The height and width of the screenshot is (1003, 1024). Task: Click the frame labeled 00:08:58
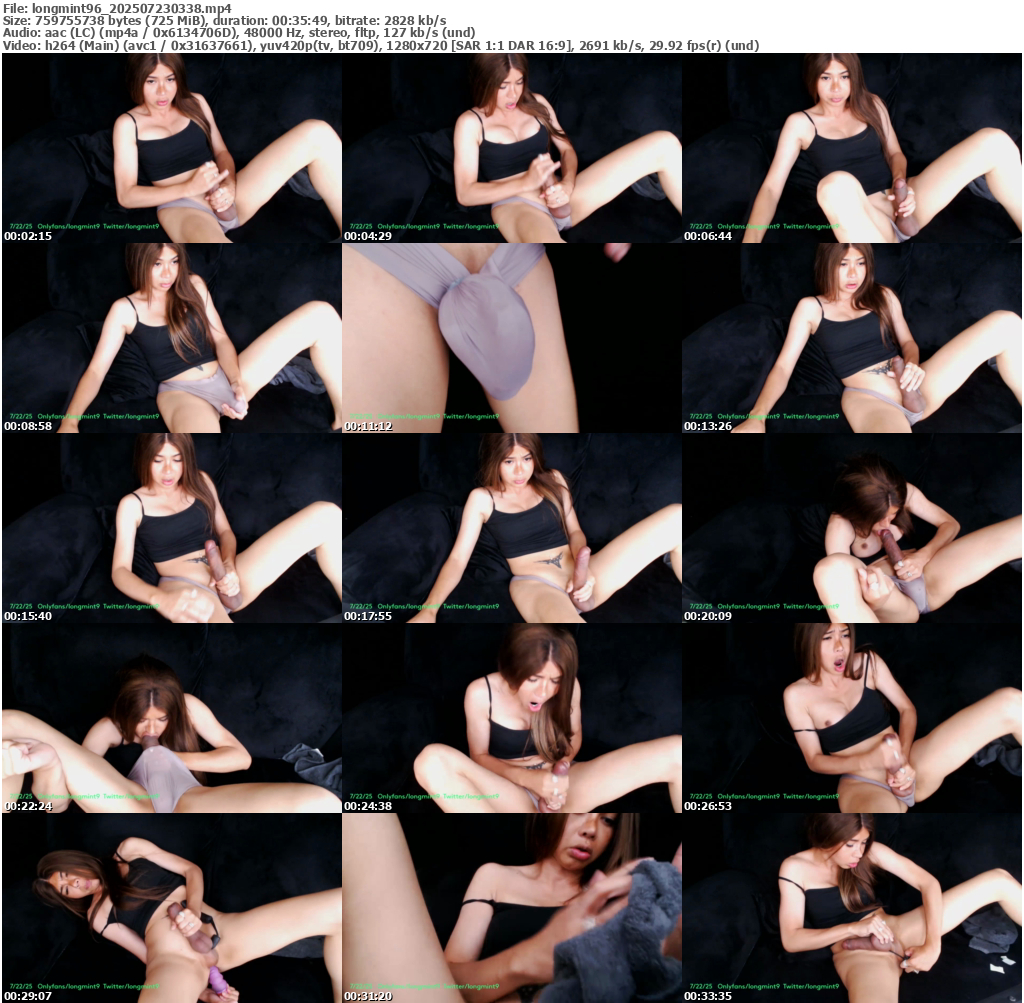coord(171,338)
